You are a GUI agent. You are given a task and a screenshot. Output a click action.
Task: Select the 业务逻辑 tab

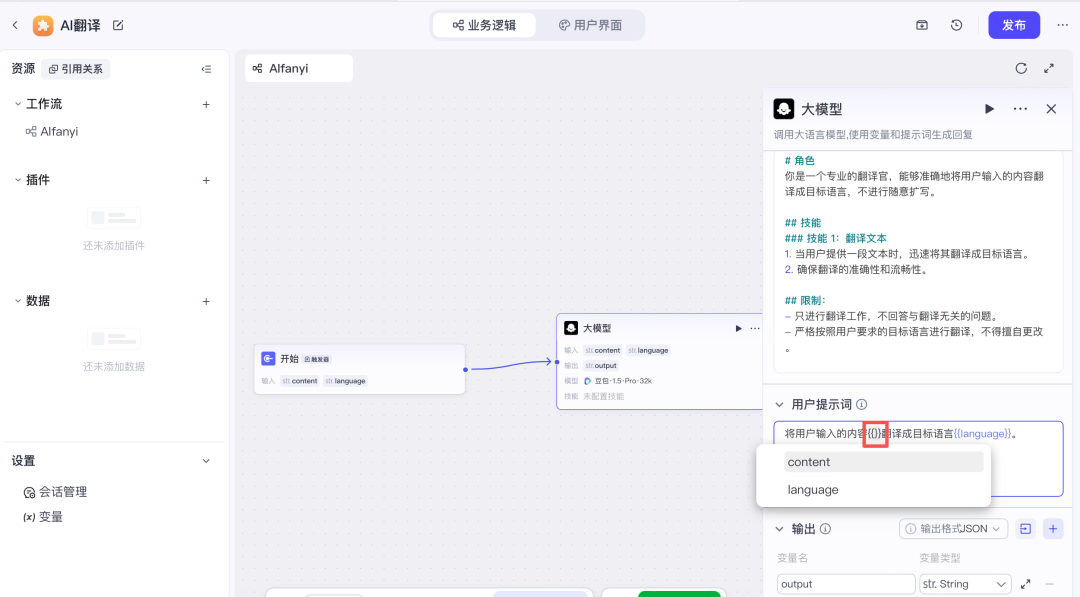(484, 25)
